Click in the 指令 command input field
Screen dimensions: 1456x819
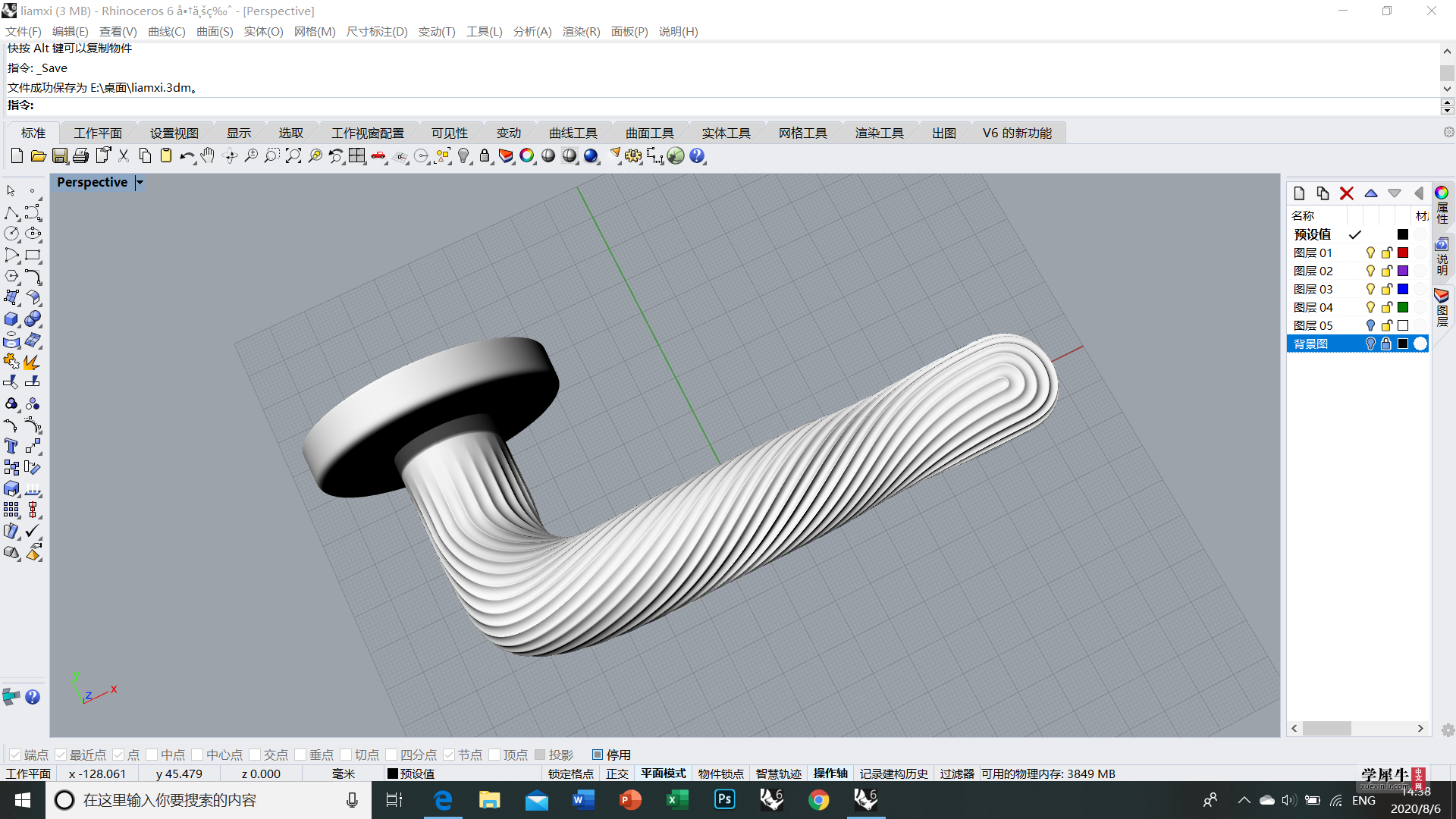(736, 105)
